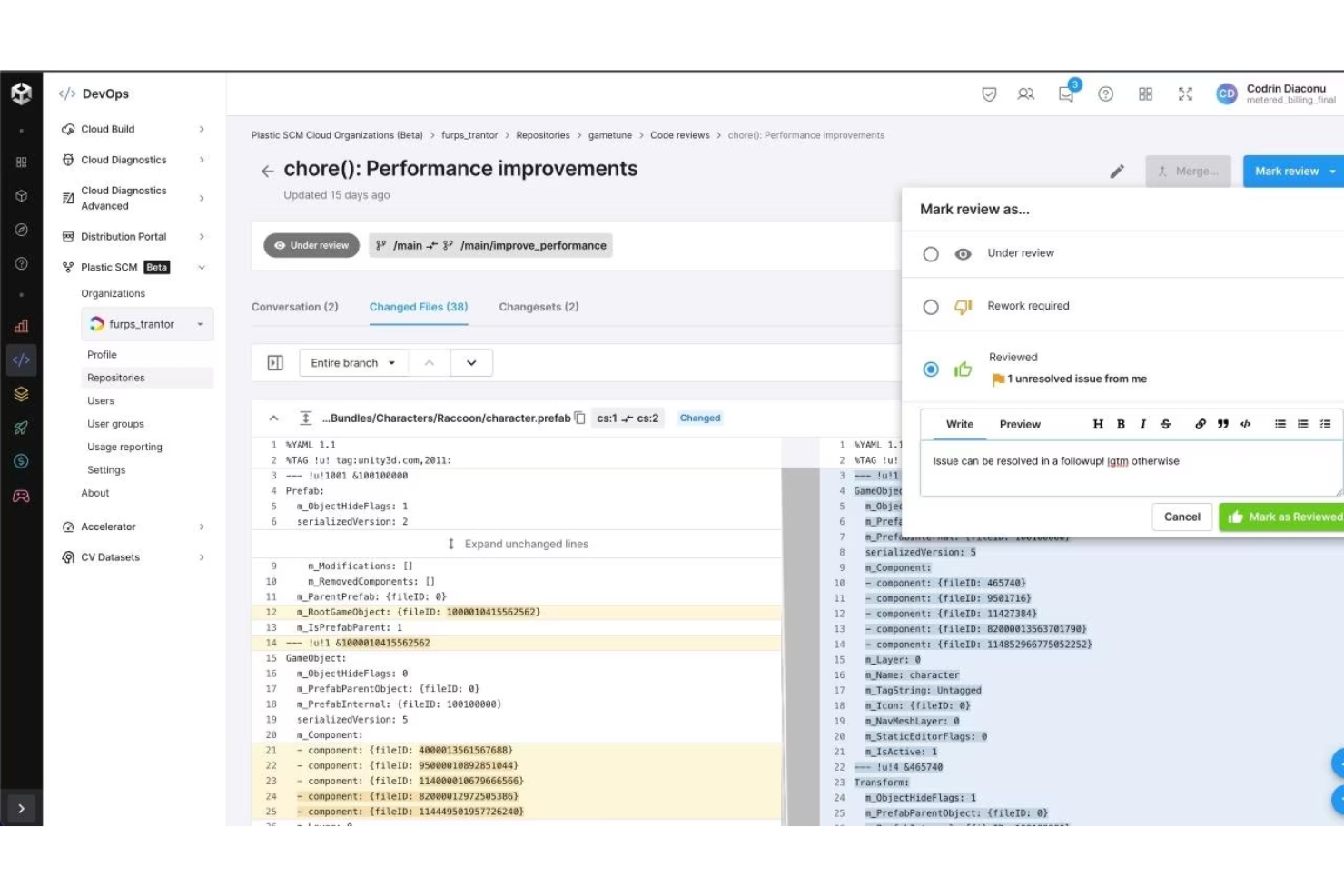
Task: Click the help question mark icon
Action: 1105,94
